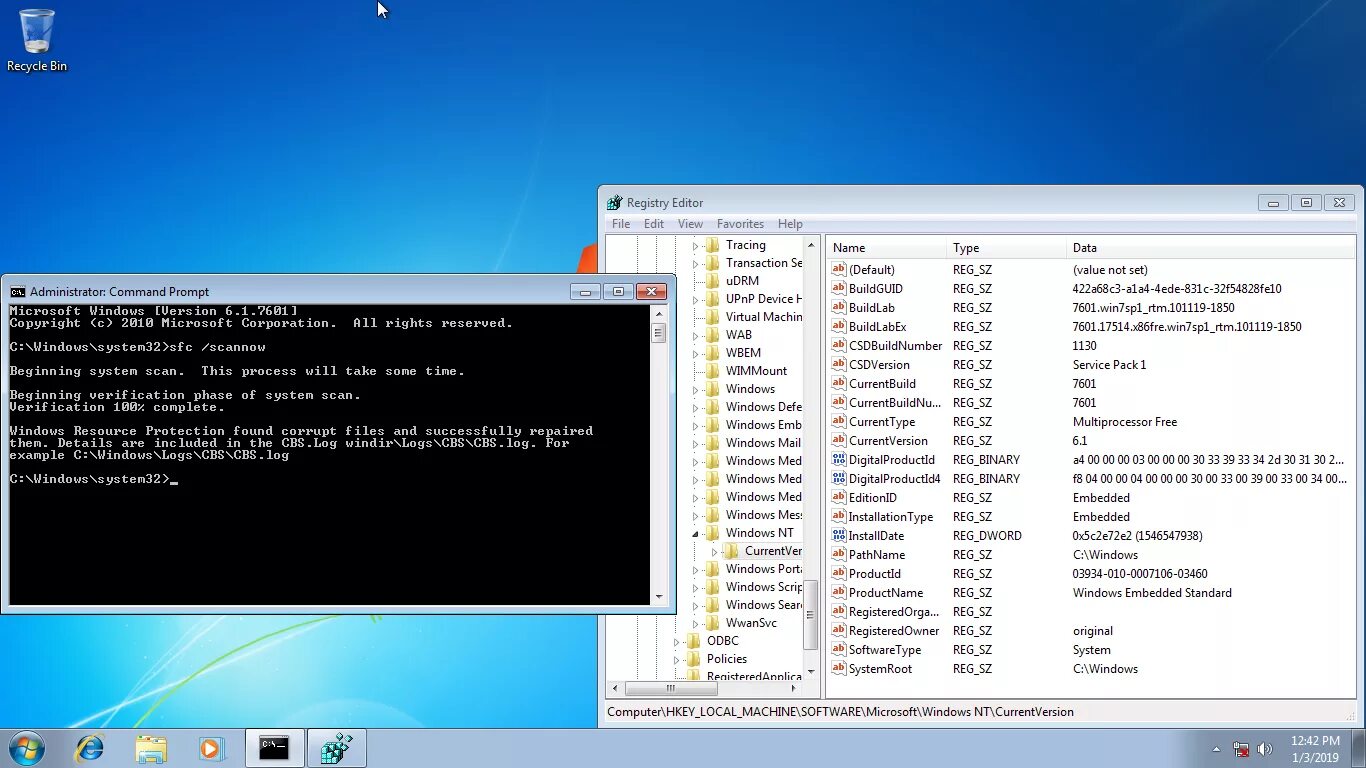Open the File menu in Registry Editor

click(621, 224)
